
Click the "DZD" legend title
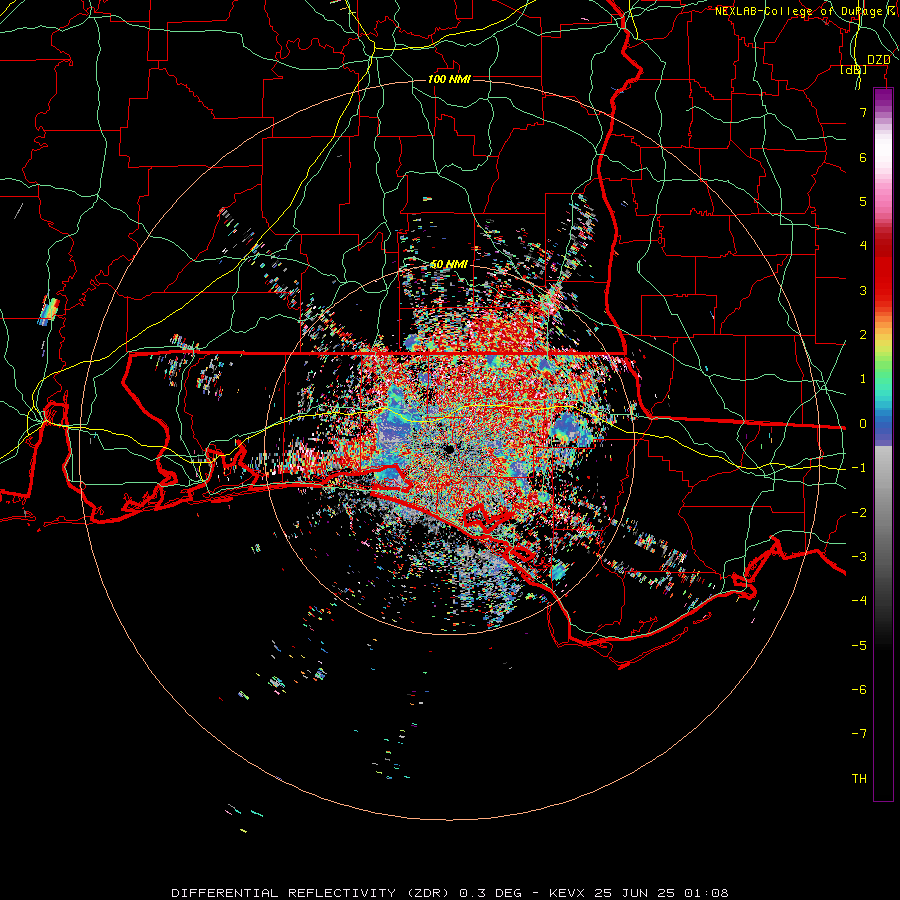point(879,60)
